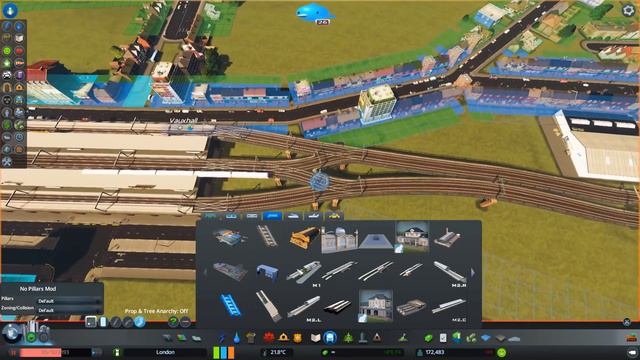Image resolution: width=640 pixels, height=360 pixels.
Task: Show previous page with panel left arrow
Action: coord(205,272)
